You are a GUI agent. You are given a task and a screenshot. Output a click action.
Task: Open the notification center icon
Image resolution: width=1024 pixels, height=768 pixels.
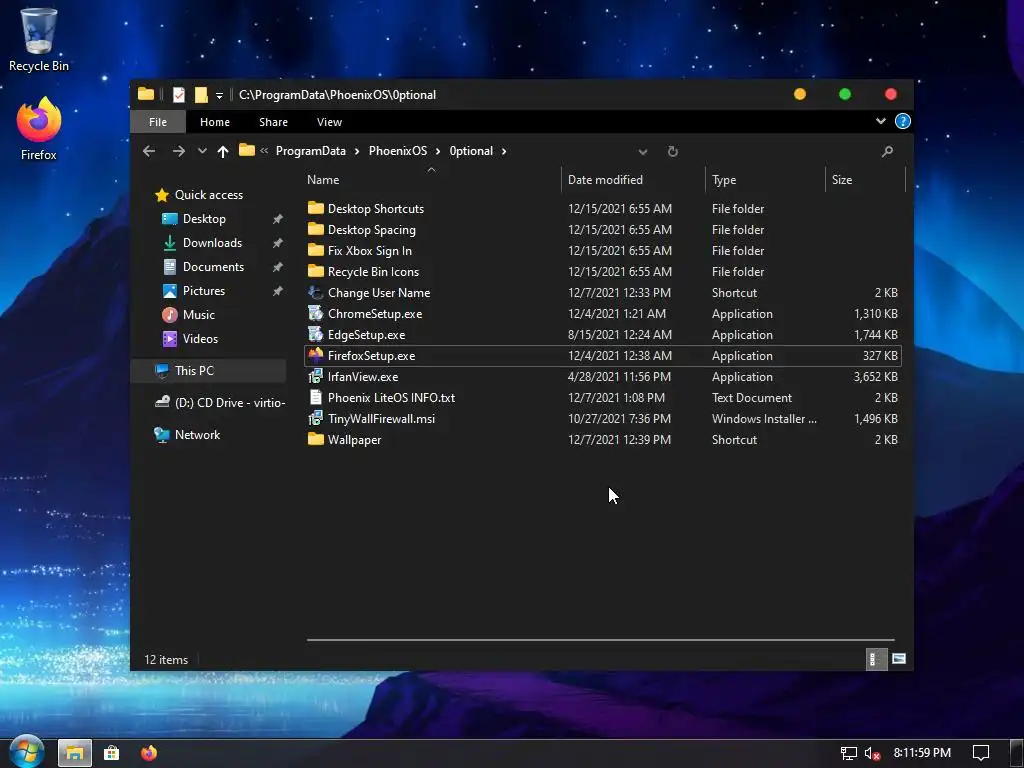click(981, 753)
